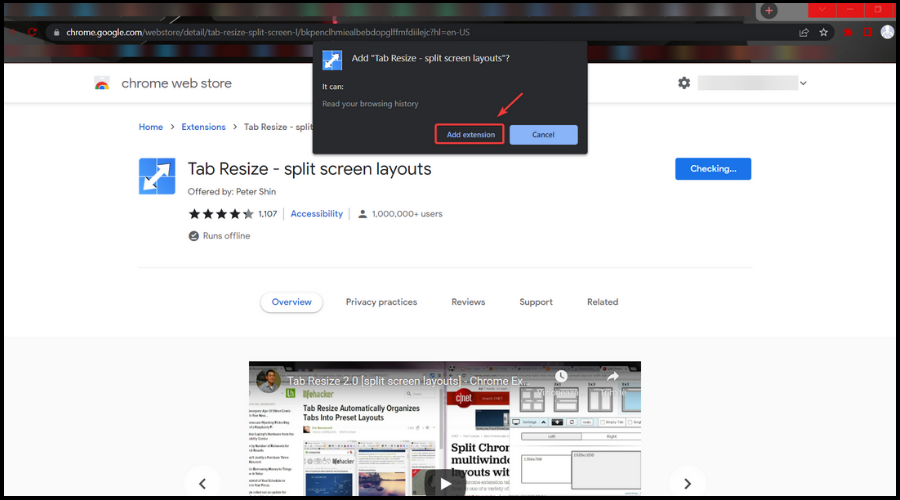Open the Chrome Web Store settings gear
Image resolution: width=900 pixels, height=500 pixels.
click(x=684, y=83)
